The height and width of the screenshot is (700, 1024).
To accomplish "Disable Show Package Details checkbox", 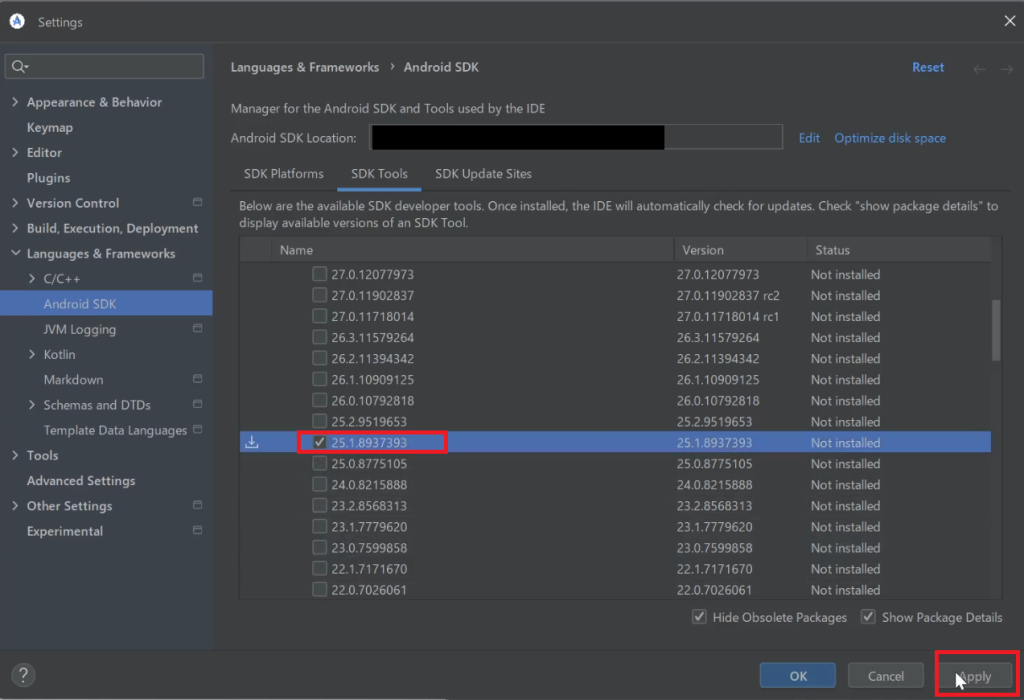I will (868, 617).
